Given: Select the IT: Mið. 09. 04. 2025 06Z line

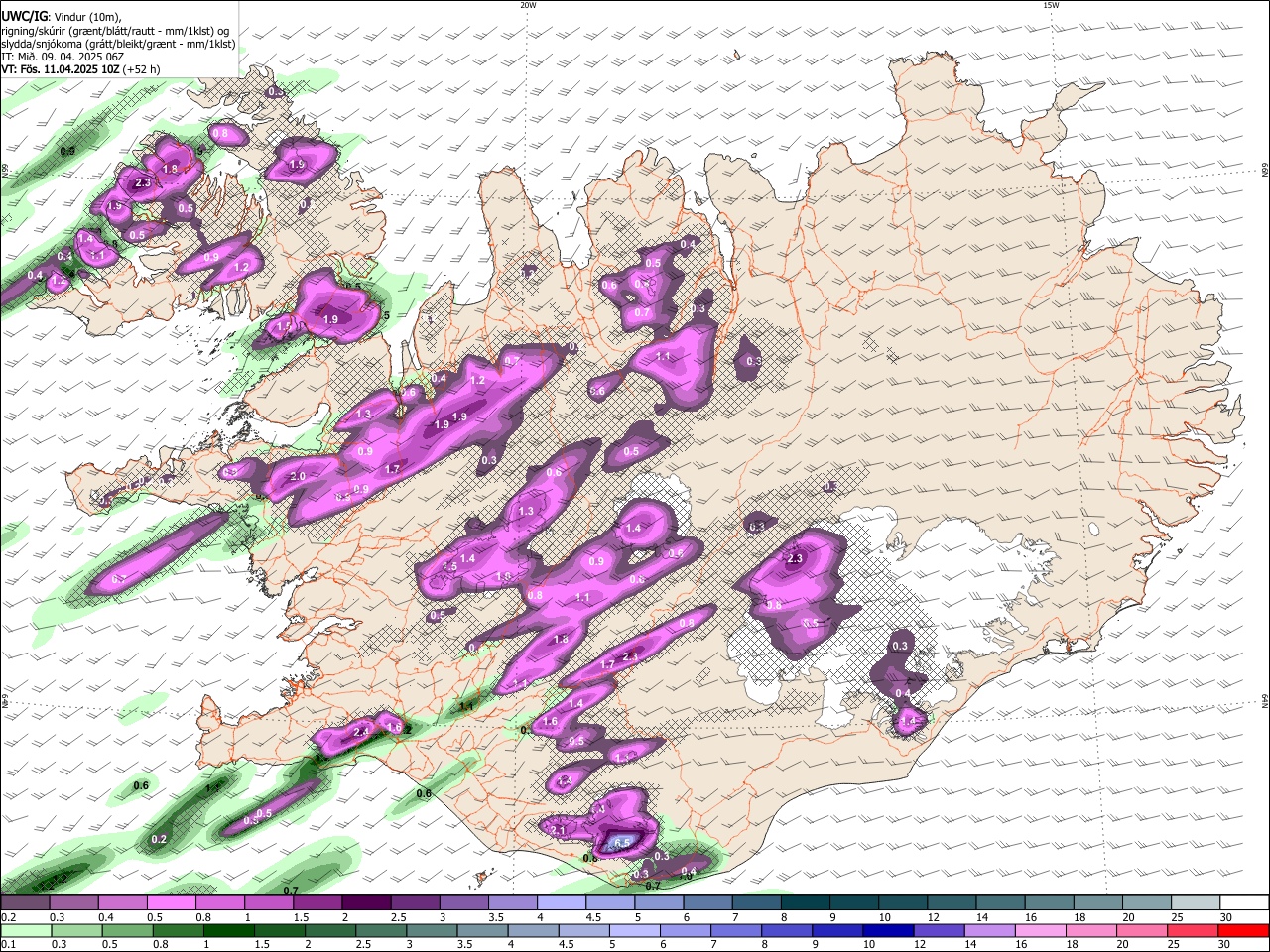Looking at the screenshot, I should point(63,57).
